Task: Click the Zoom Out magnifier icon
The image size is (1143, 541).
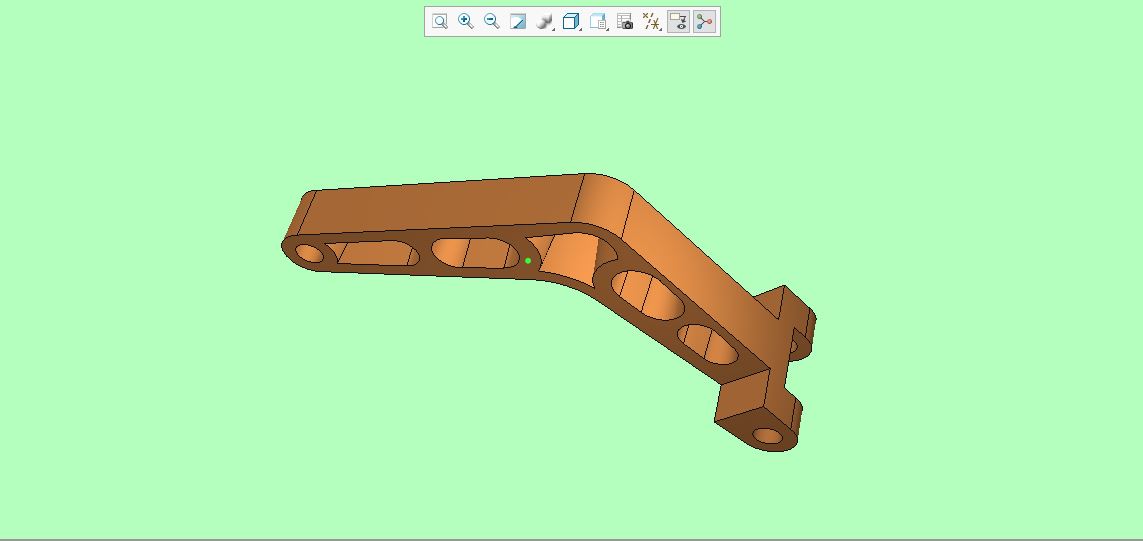Action: 492,21
